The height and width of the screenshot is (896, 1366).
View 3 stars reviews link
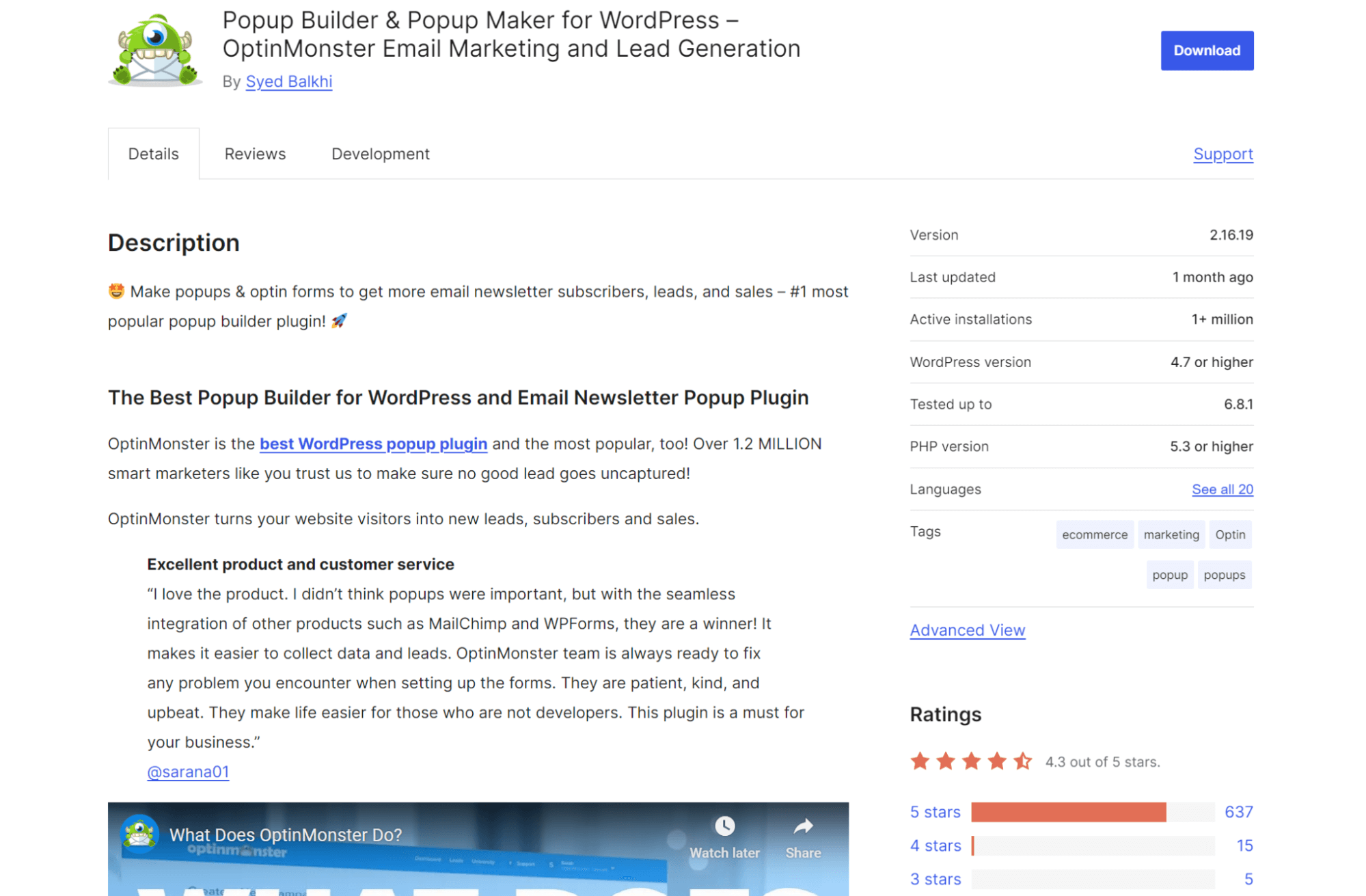[935, 879]
